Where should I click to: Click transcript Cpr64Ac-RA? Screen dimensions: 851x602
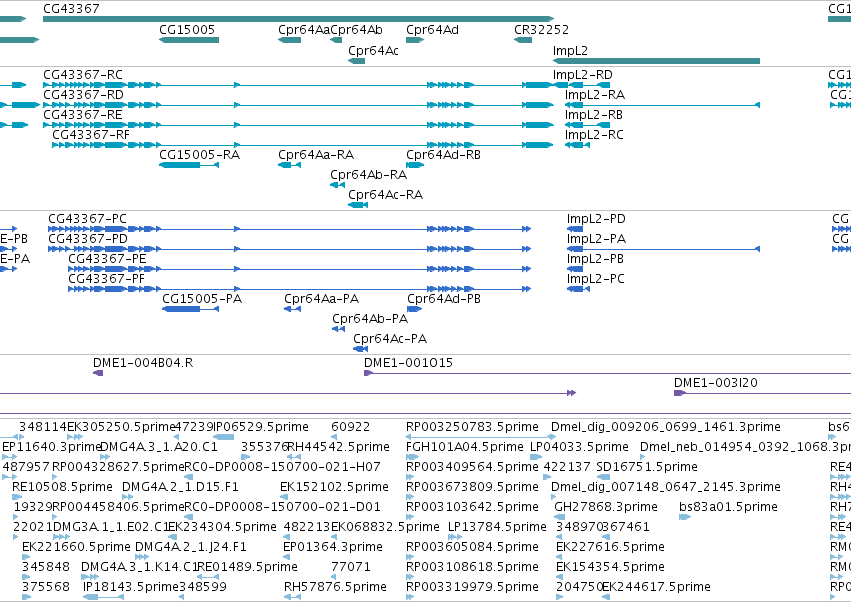(x=358, y=205)
